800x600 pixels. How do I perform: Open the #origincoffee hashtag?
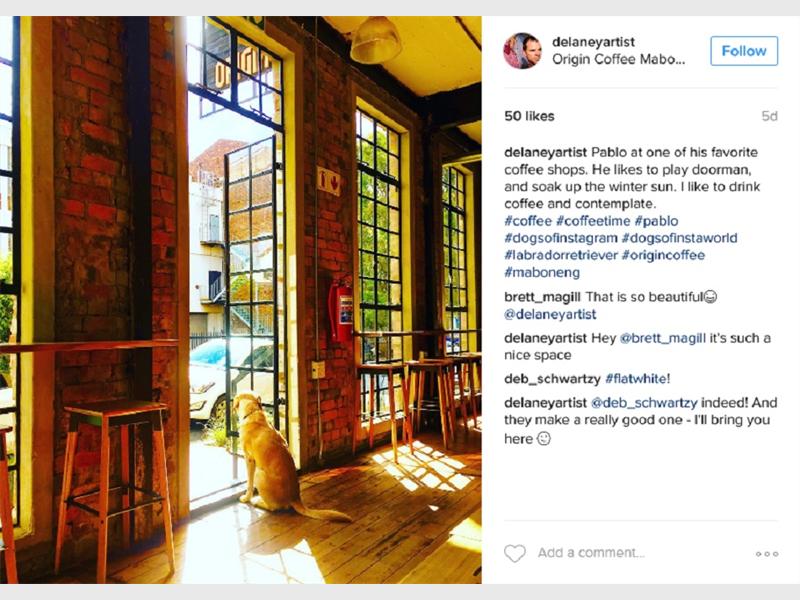tap(663, 255)
